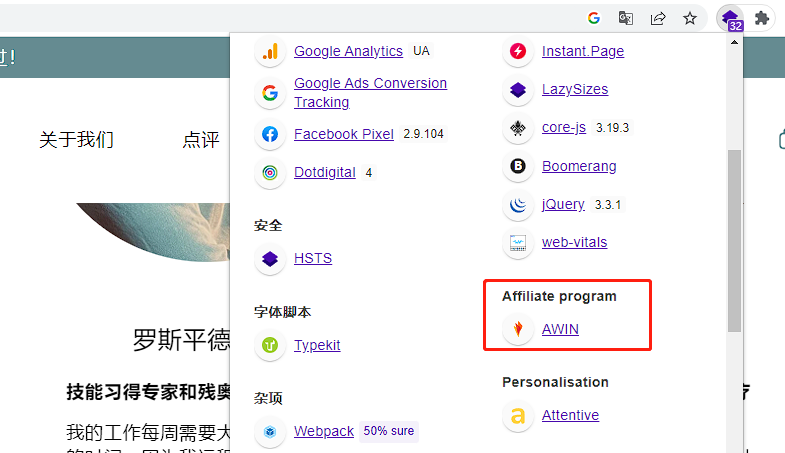Image resolution: width=785 pixels, height=453 pixels.
Task: Click the popup scrollbar up arrow
Action: [734, 43]
